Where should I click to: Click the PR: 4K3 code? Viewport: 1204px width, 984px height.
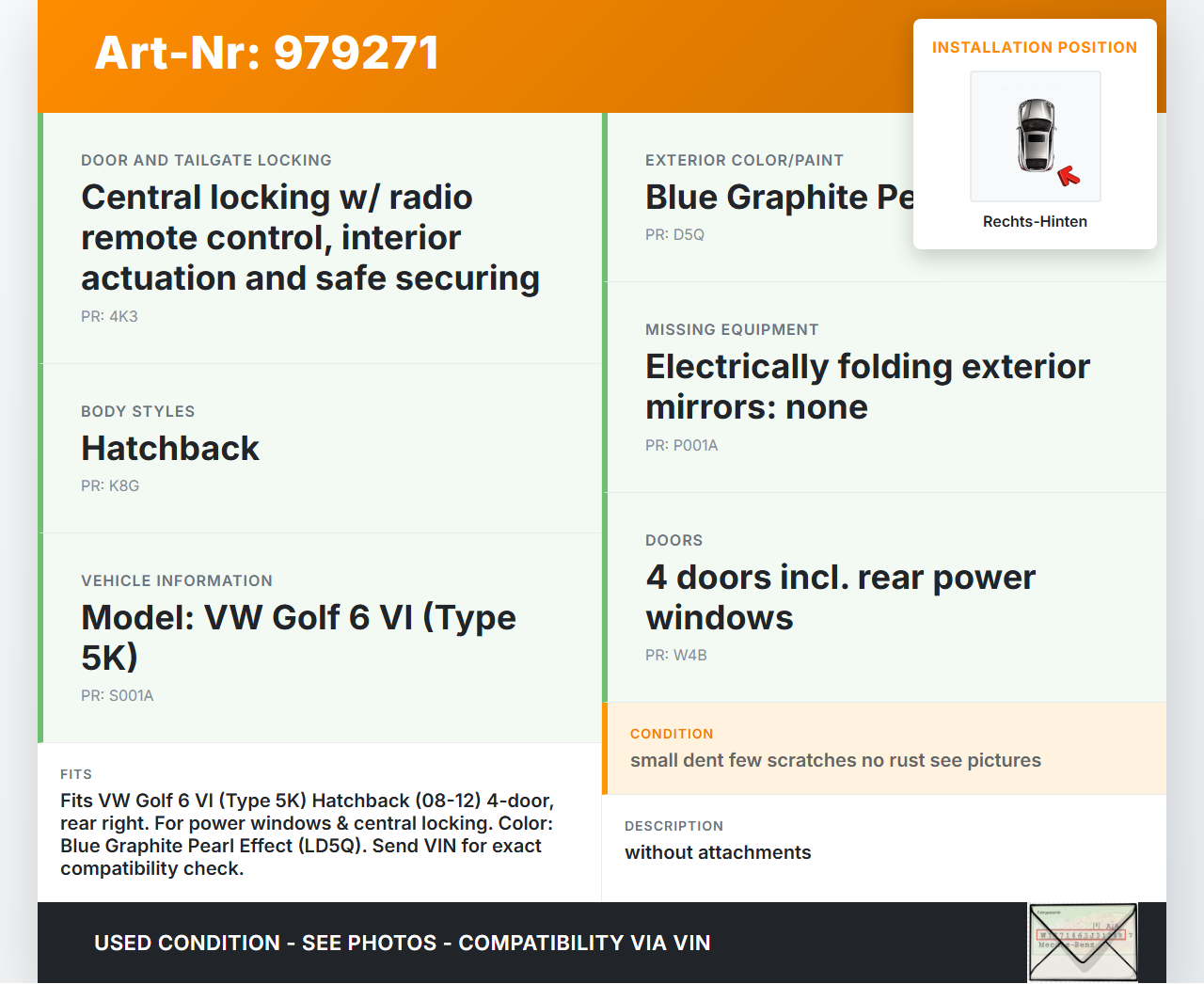(x=109, y=316)
